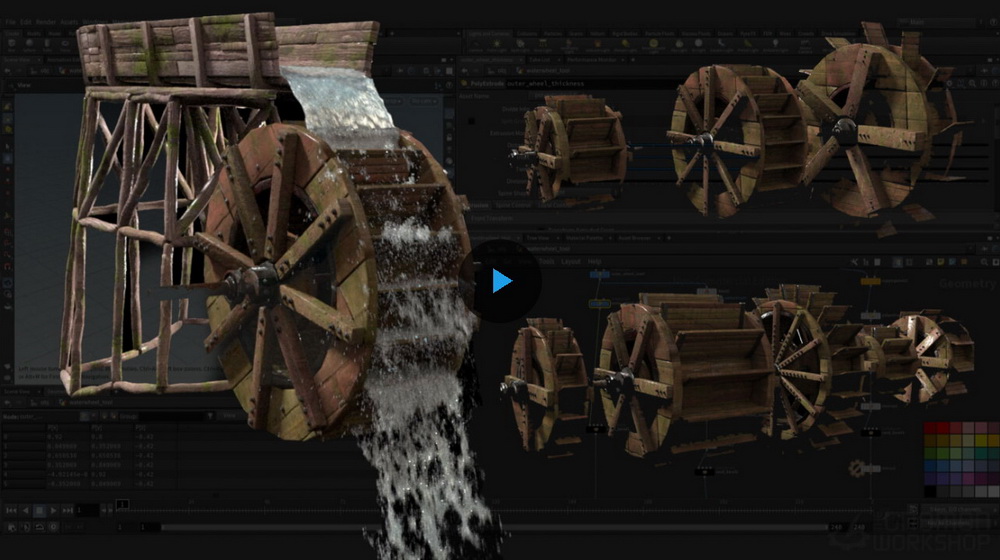This screenshot has height=560, width=1000.
Task: Open the Tree View tab
Action: click(538, 238)
